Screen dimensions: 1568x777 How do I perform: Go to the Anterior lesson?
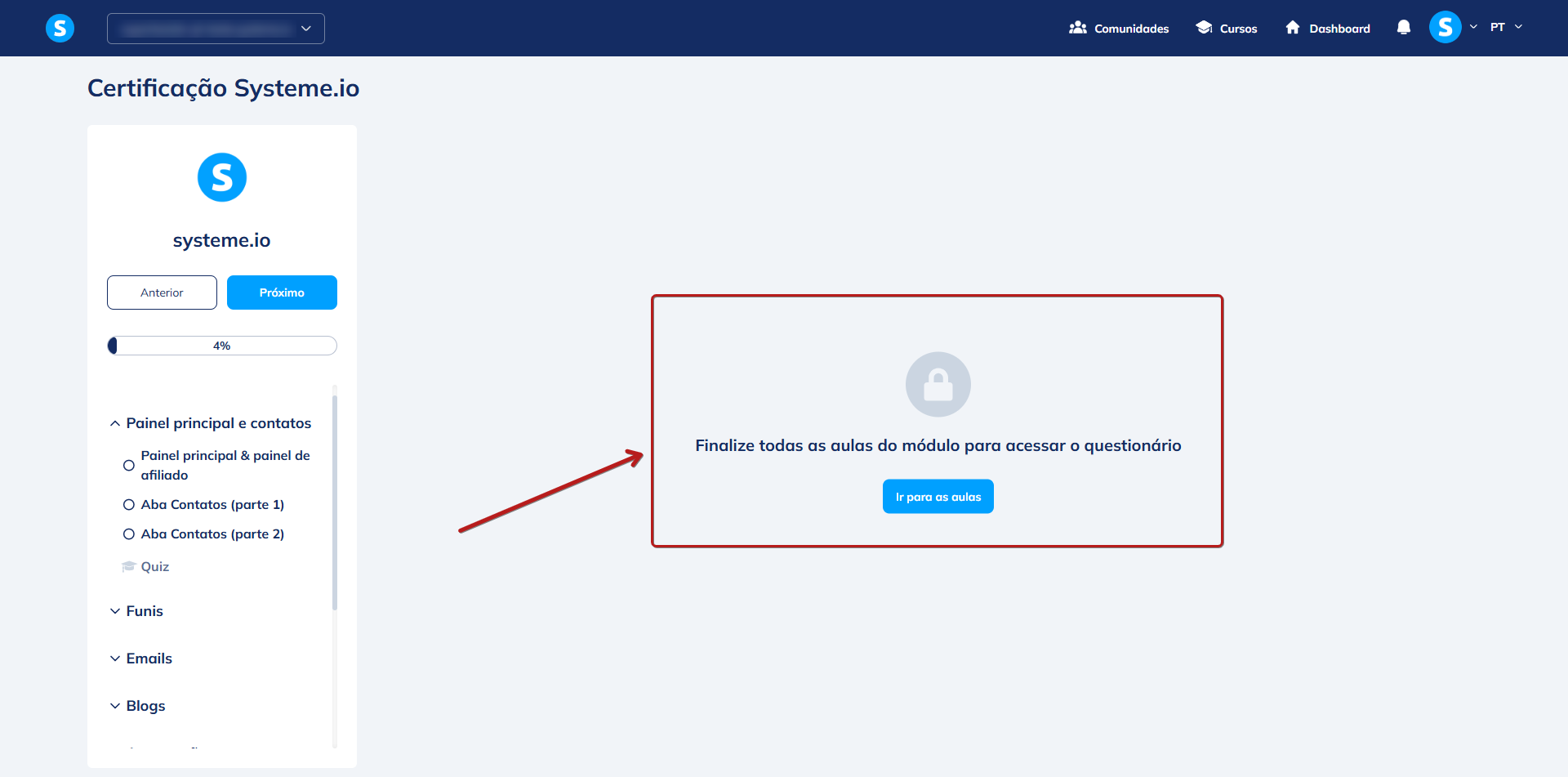pyautogui.click(x=162, y=292)
